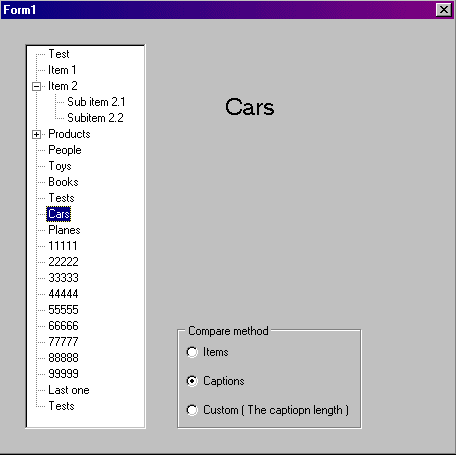The image size is (456, 455).
Task: Close the Form1 window
Action: (x=444, y=10)
